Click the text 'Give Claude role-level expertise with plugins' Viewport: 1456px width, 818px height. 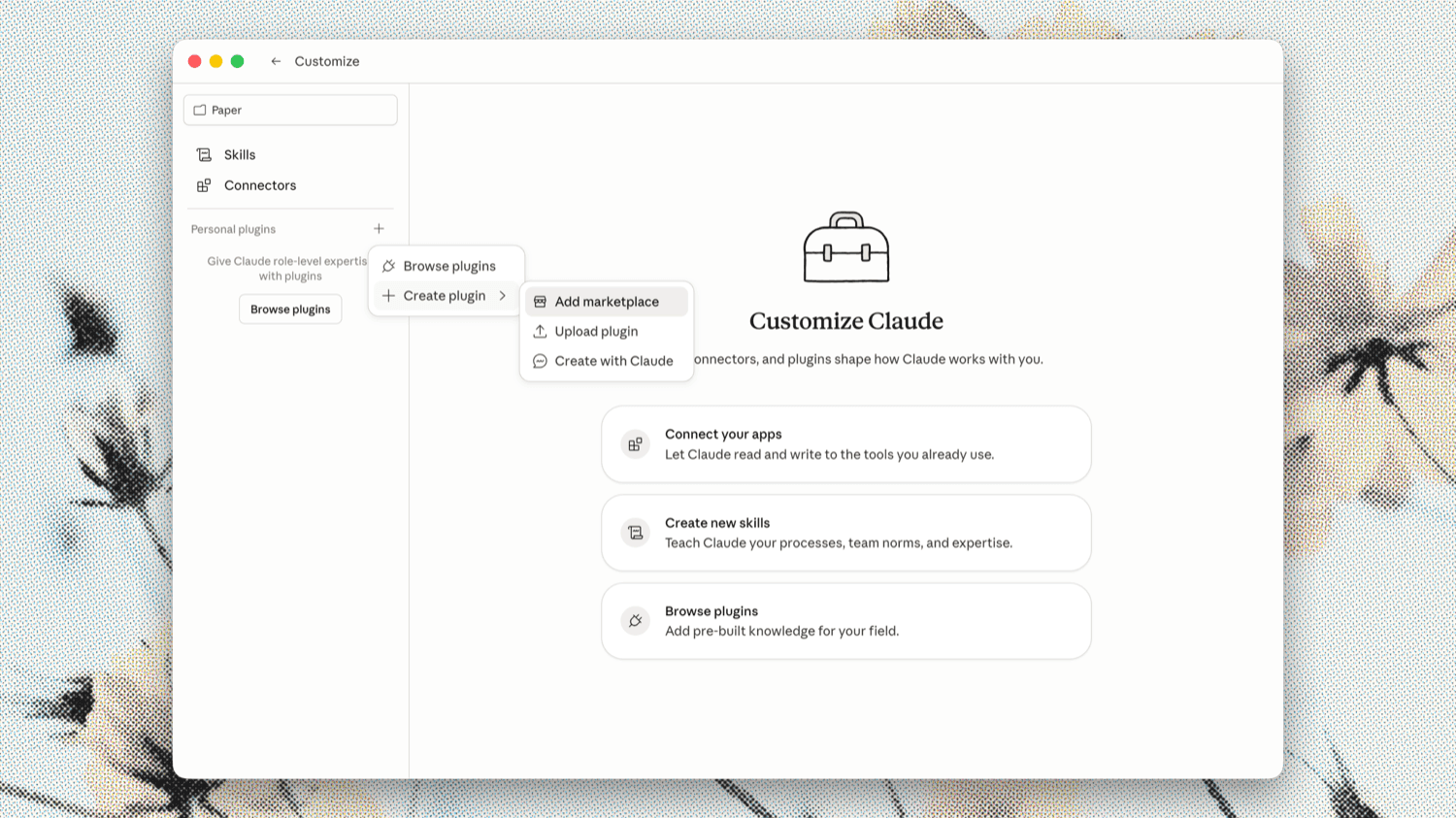(x=288, y=269)
